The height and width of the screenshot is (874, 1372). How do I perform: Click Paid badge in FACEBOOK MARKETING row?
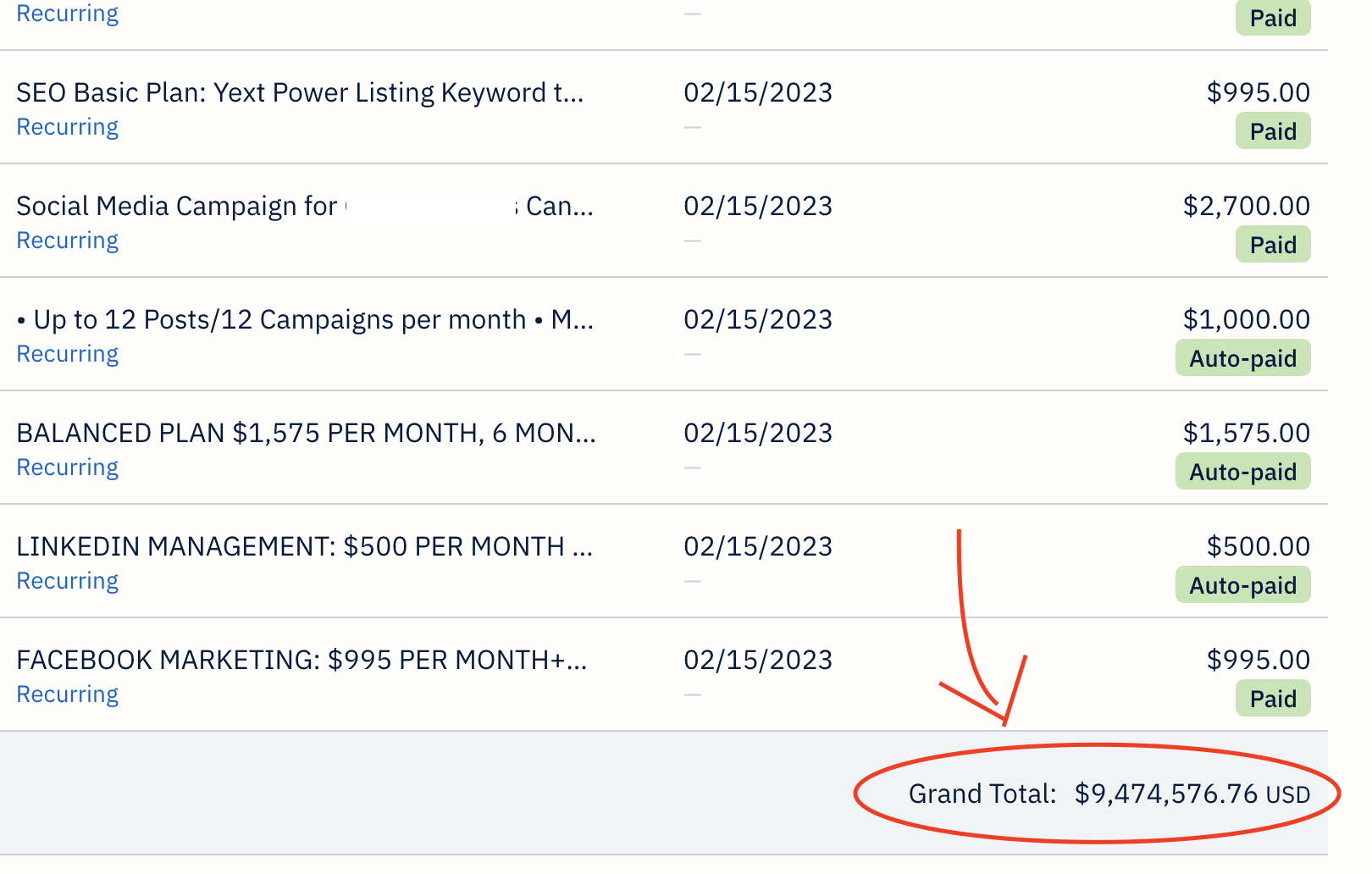(x=1272, y=700)
